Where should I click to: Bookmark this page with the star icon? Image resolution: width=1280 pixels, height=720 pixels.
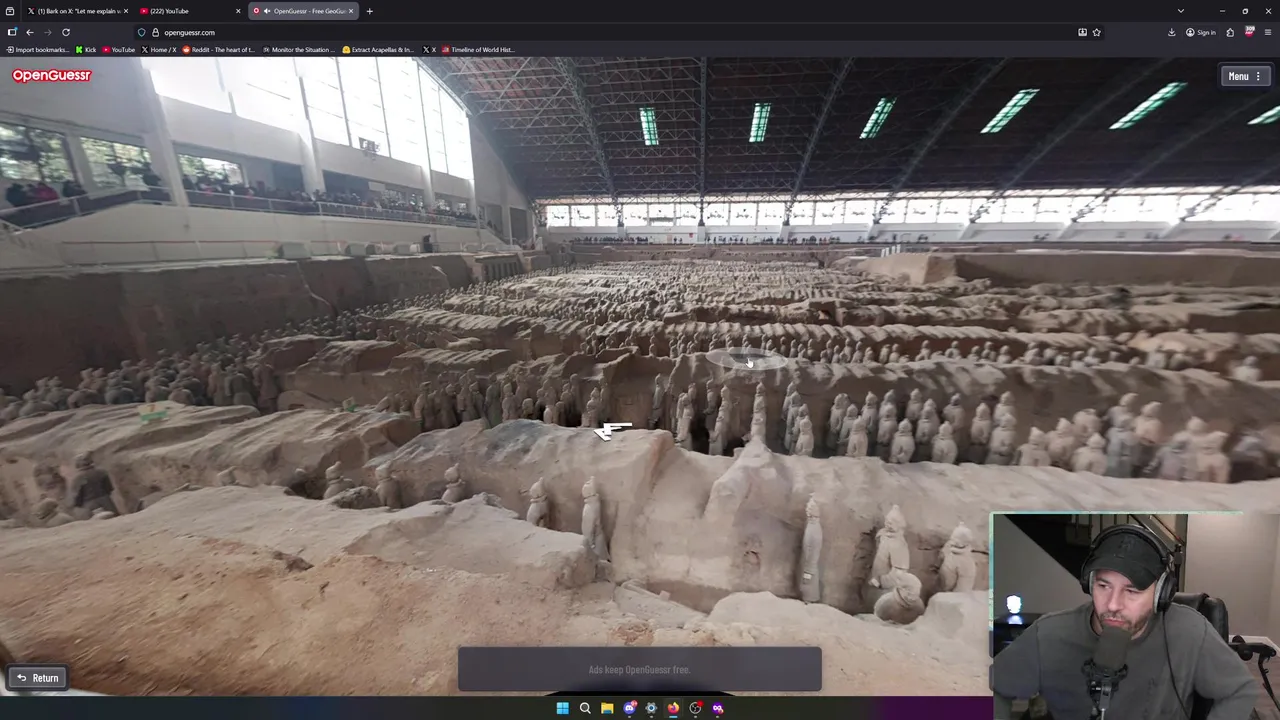click(x=1096, y=32)
